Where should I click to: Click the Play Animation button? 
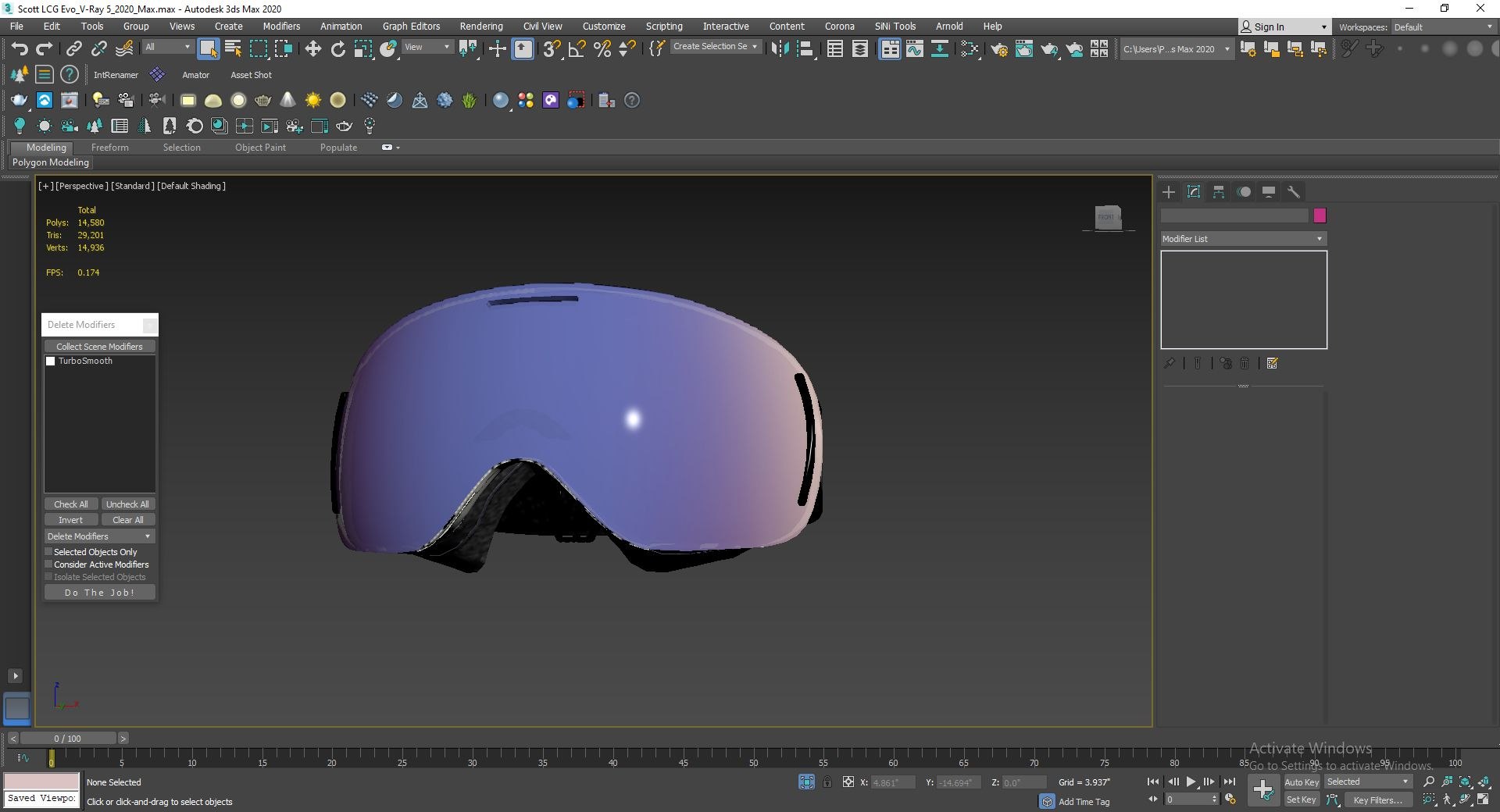point(1191,782)
